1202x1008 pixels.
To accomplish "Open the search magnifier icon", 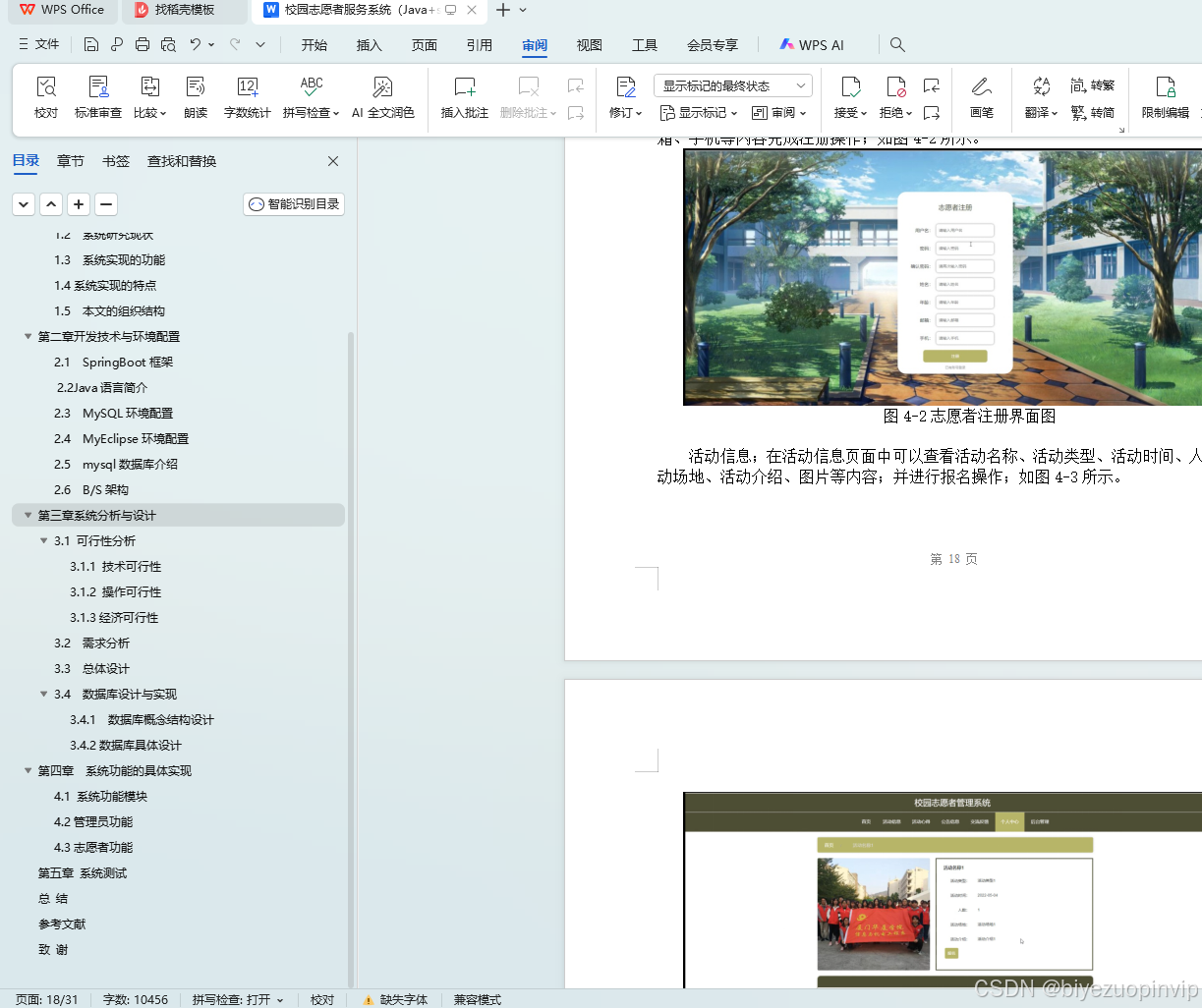I will pyautogui.click(x=897, y=44).
